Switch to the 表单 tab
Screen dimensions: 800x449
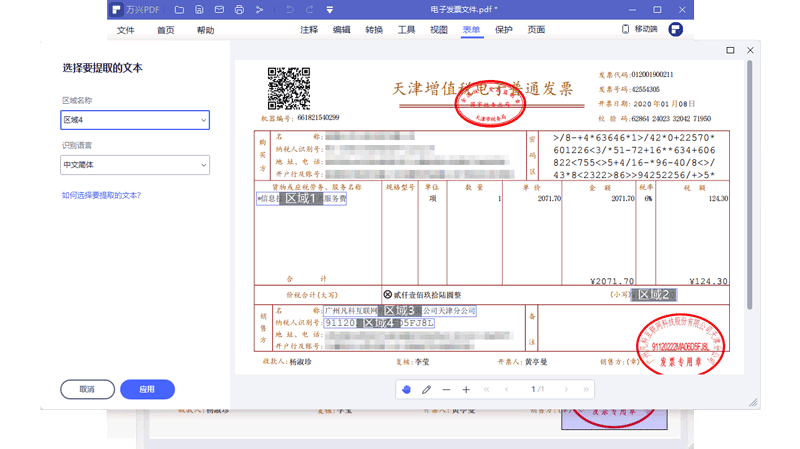pyautogui.click(x=471, y=30)
